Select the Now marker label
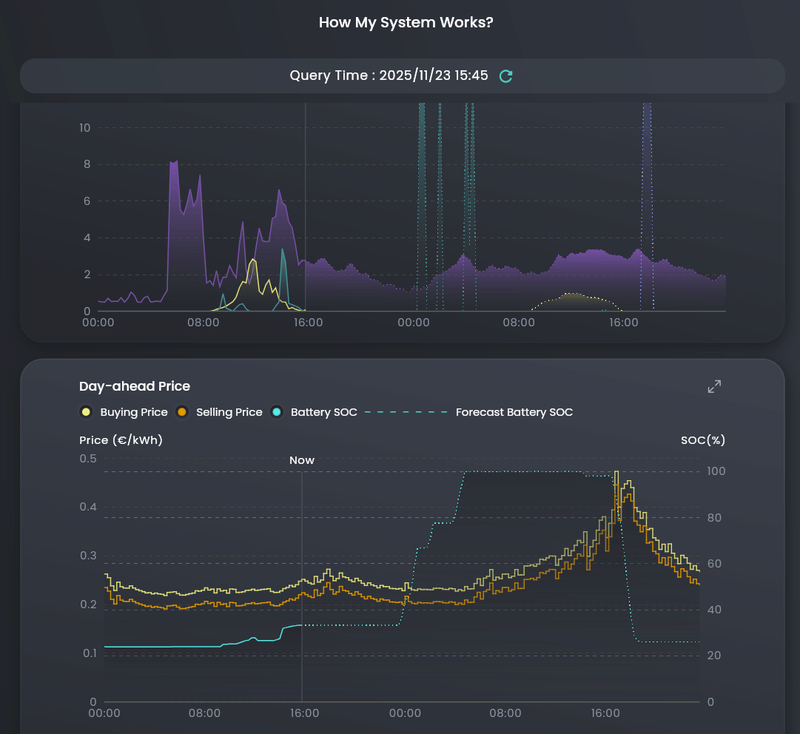This screenshot has width=800, height=734. 302,460
